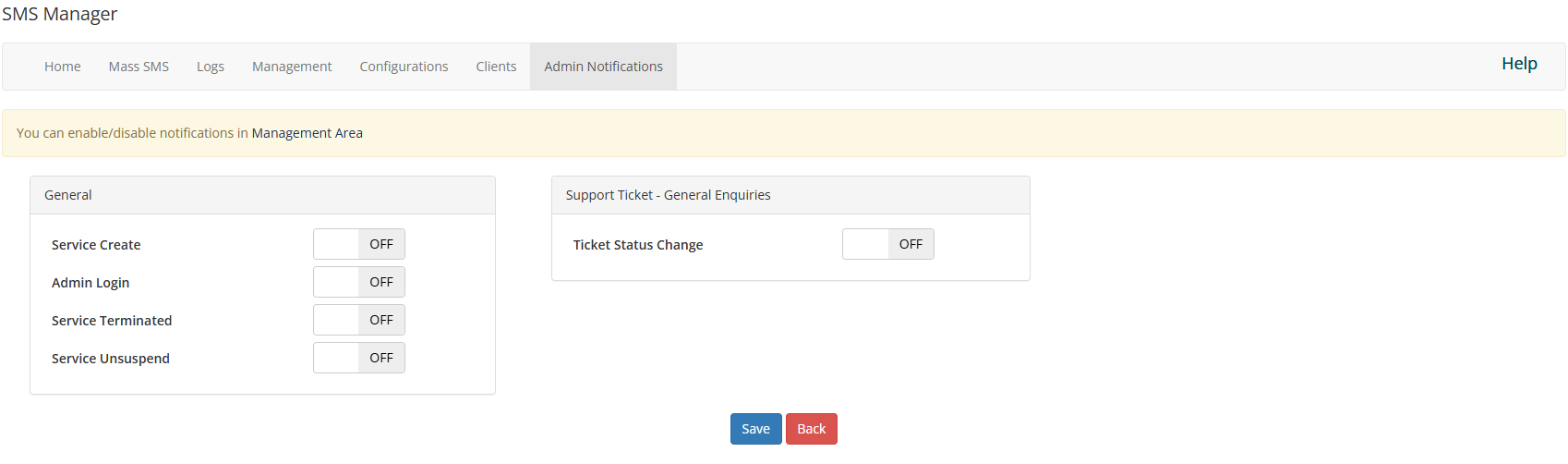This screenshot has width=1568, height=464.
Task: Go to the Mass SMS tab
Action: pyautogui.click(x=139, y=67)
